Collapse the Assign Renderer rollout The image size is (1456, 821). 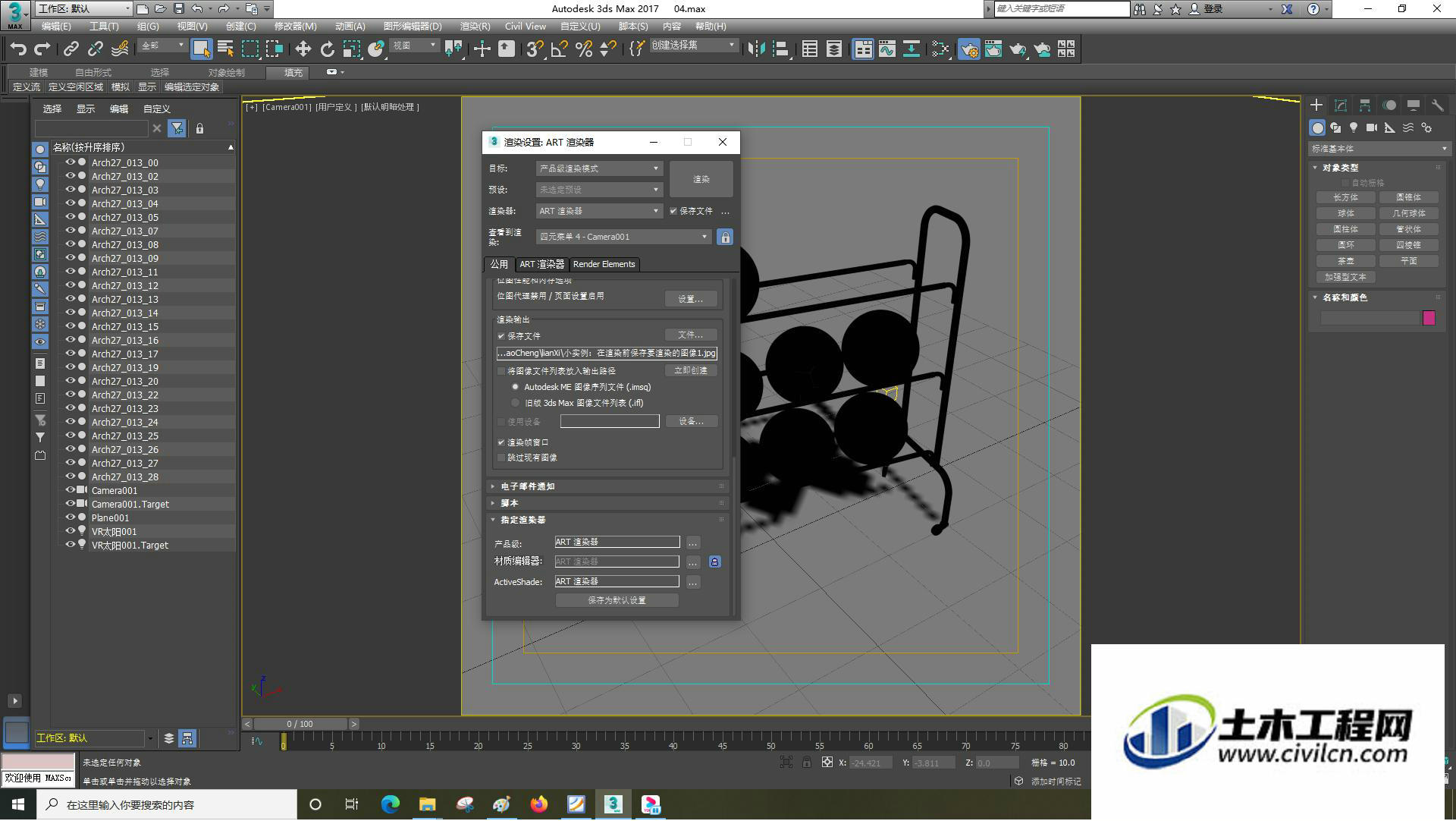pos(607,521)
